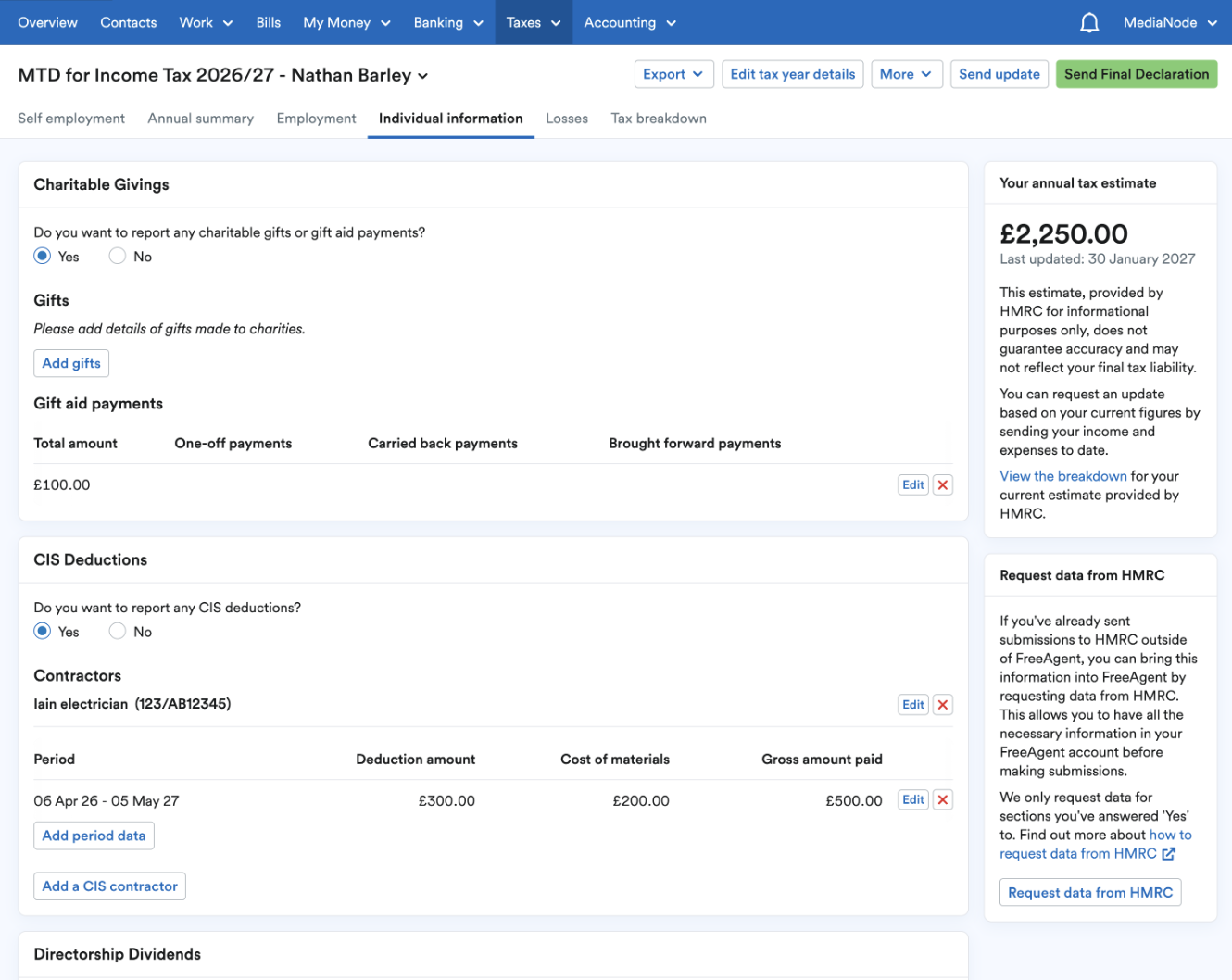This screenshot has height=980, width=1232.
Task: Switch to the Annual summary tab
Action: pyautogui.click(x=201, y=119)
